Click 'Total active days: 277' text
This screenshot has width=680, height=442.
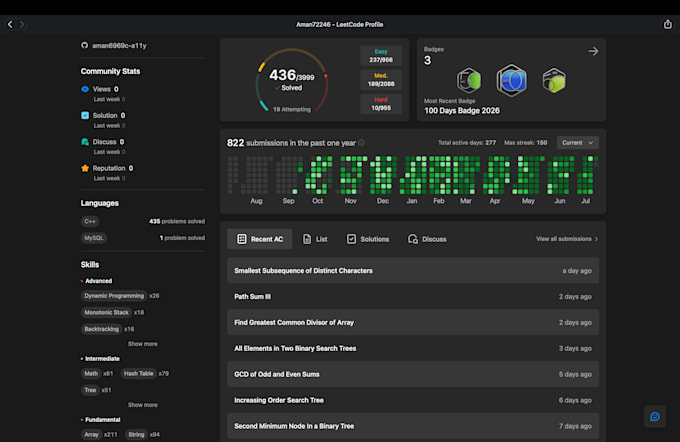click(467, 143)
